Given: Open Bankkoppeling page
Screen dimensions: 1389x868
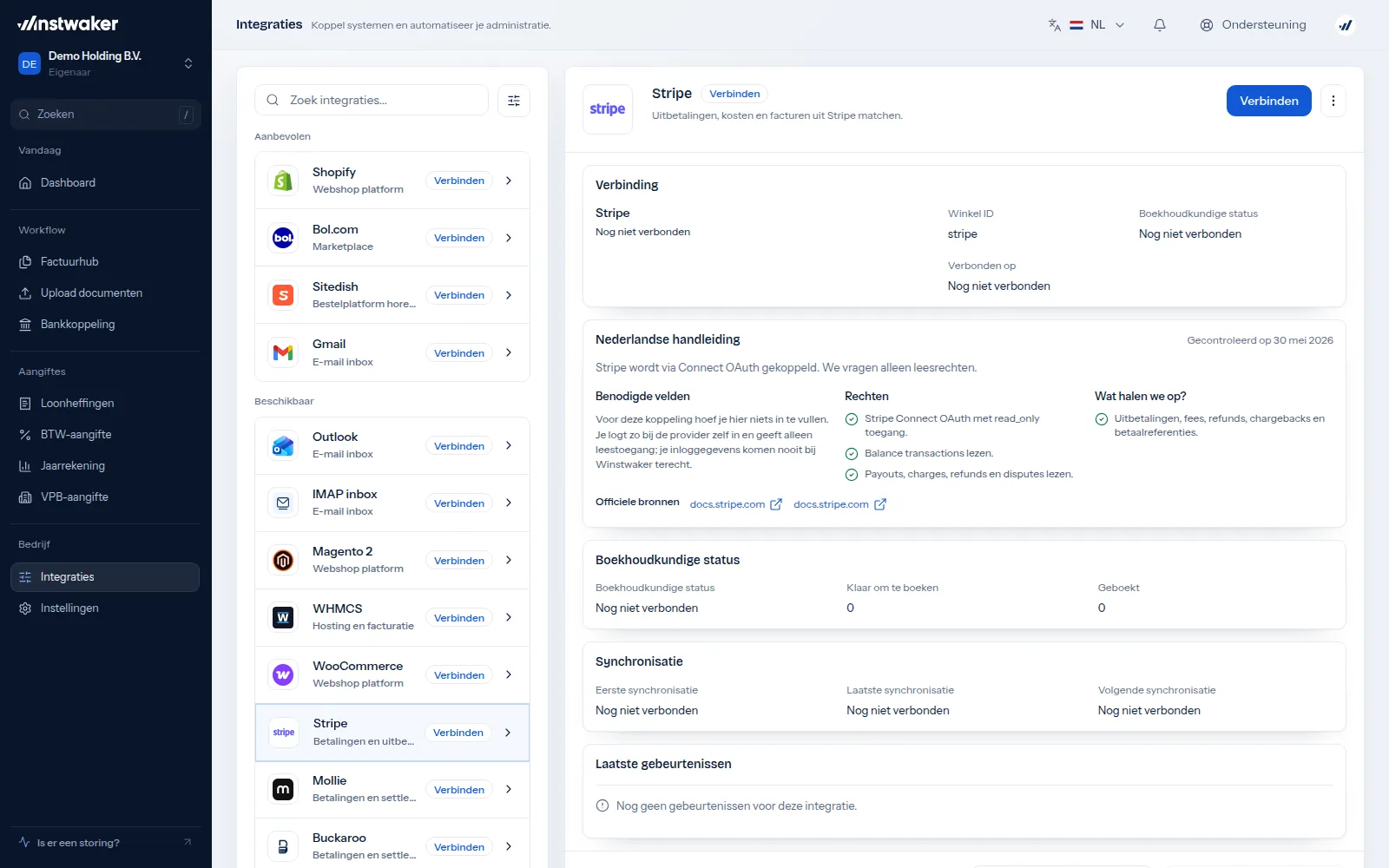Looking at the screenshot, I should [105, 325].
